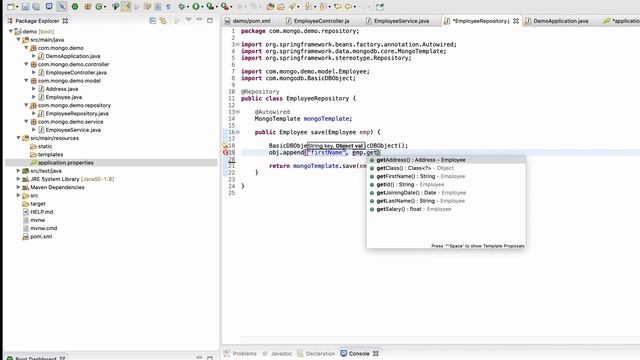
Task: Toggle fold on save method line 16
Action: click(238, 132)
